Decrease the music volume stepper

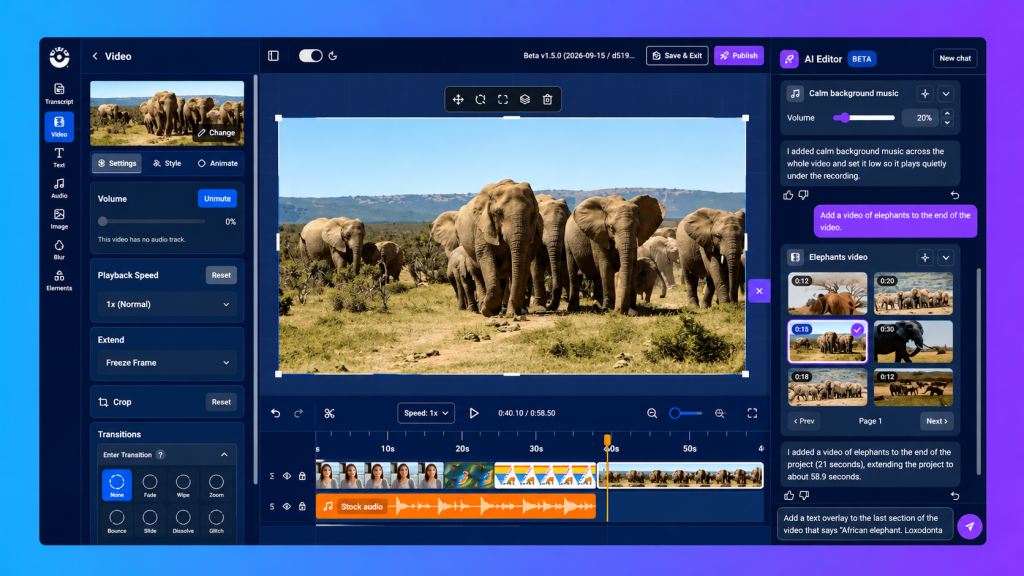click(947, 122)
